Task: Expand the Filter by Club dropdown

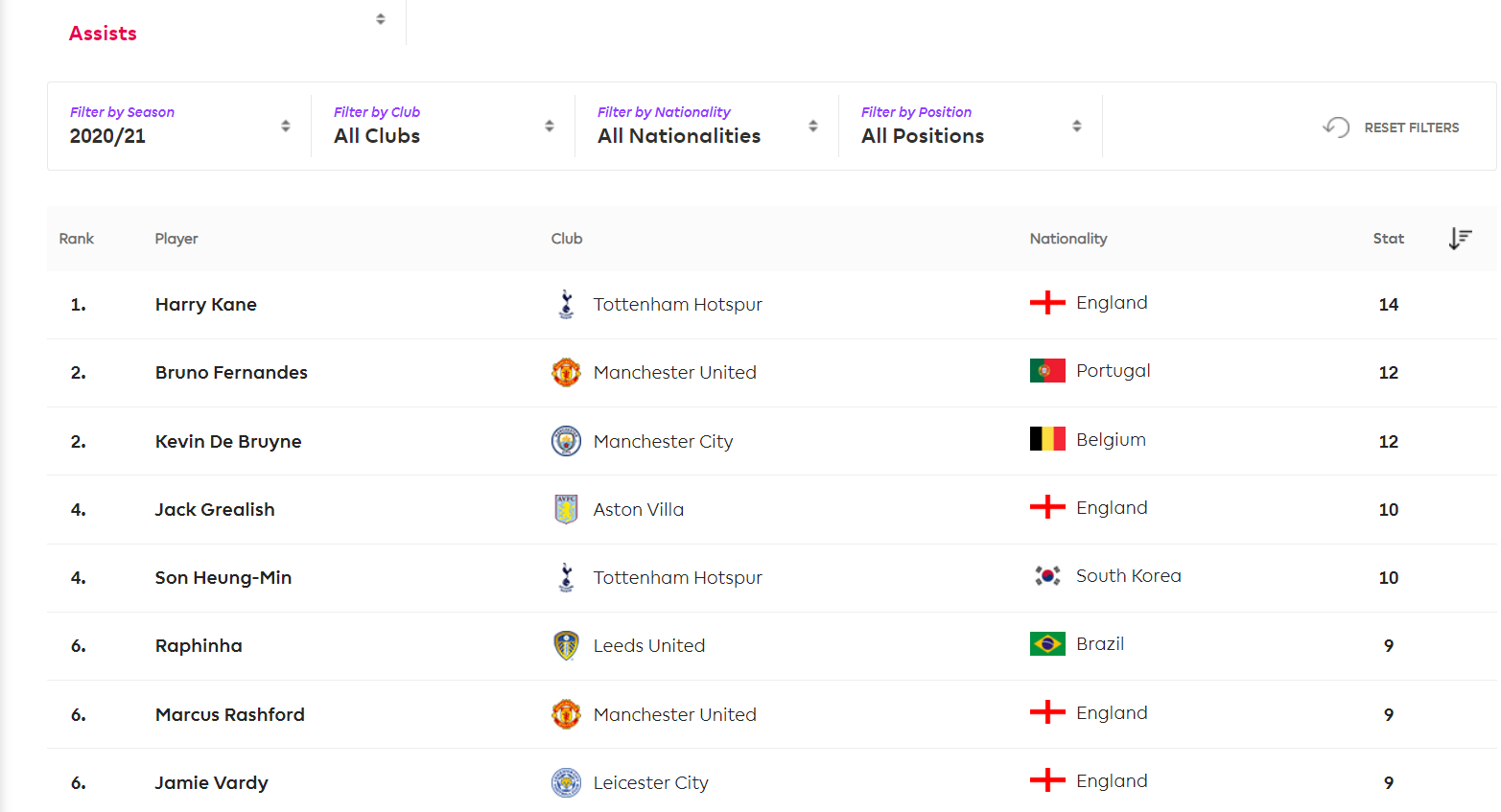Action: coord(443,126)
